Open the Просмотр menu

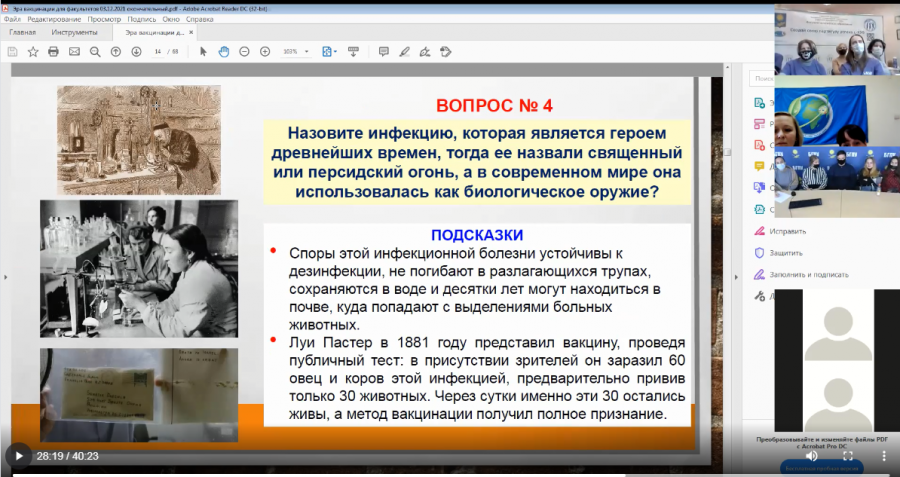tap(104, 19)
